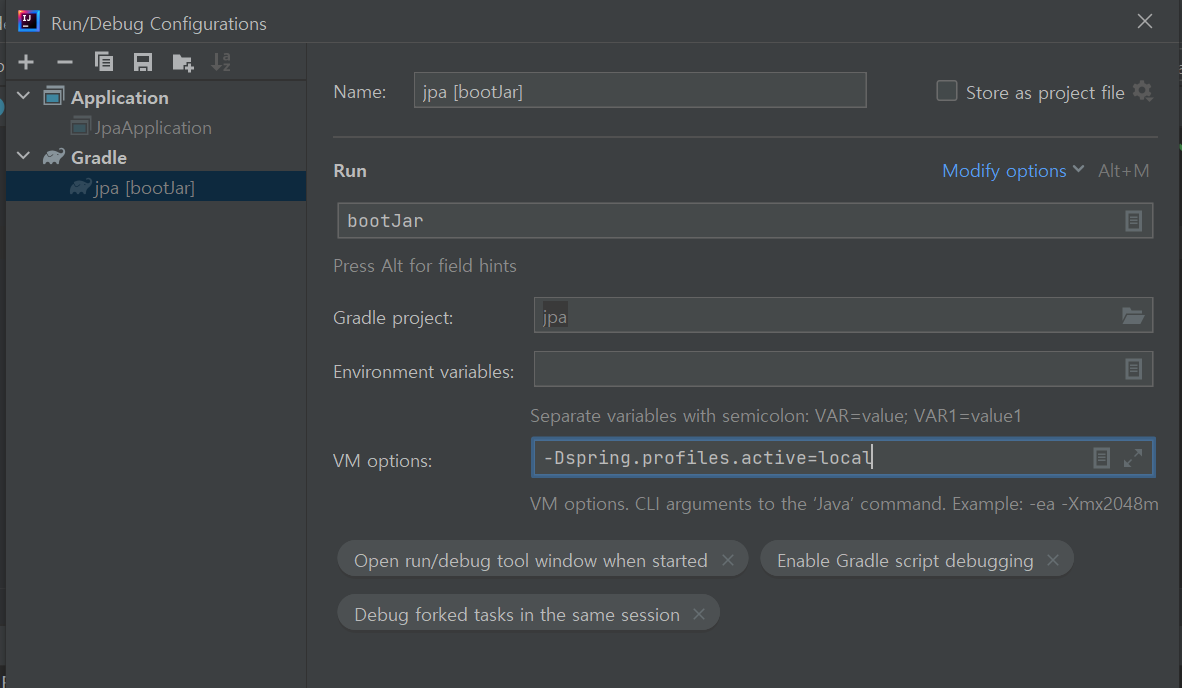Screen dimensions: 1182x688
Task: Open the Modify options dropdown
Action: (1012, 171)
